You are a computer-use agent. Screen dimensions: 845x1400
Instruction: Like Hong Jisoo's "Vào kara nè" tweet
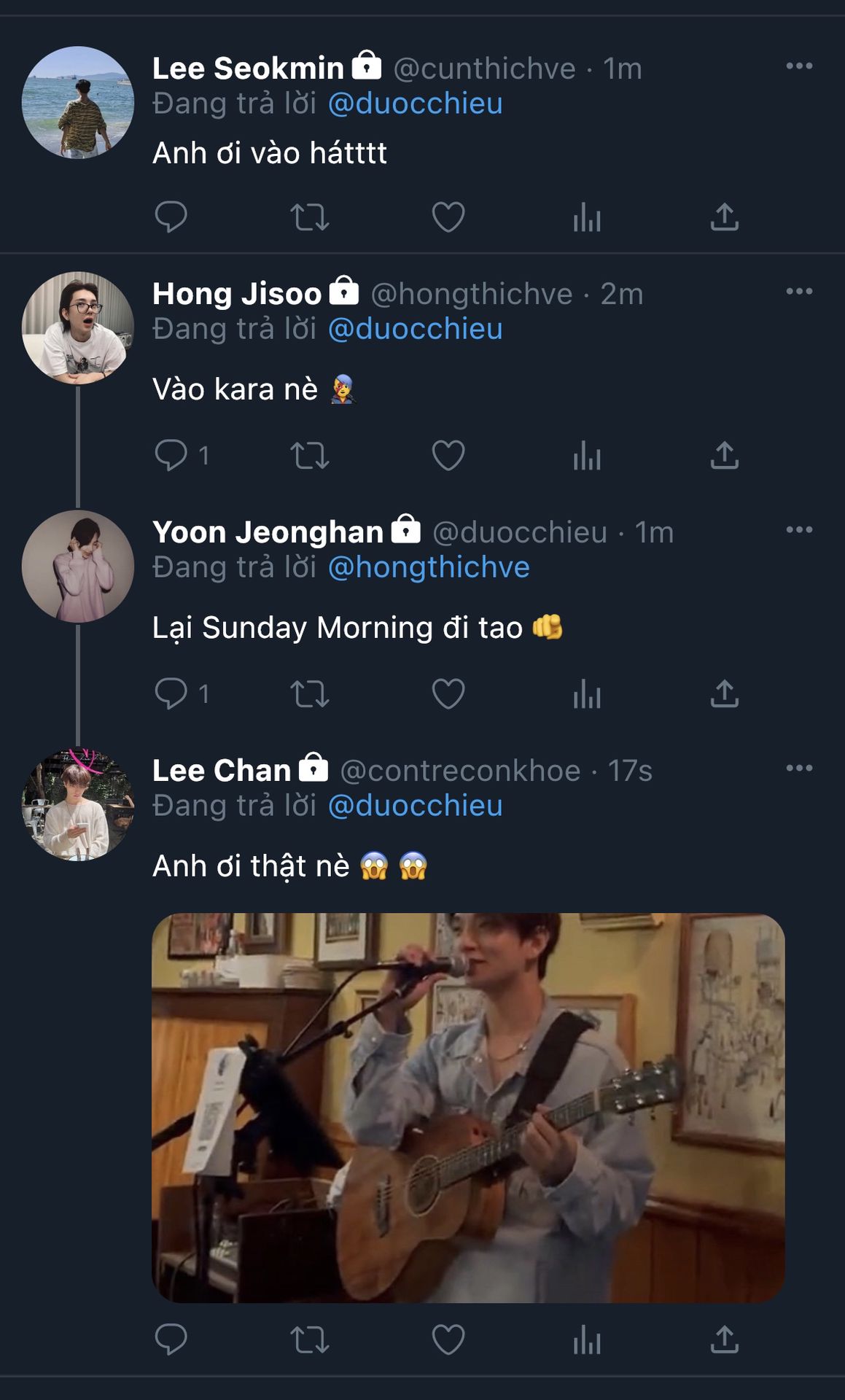click(448, 456)
